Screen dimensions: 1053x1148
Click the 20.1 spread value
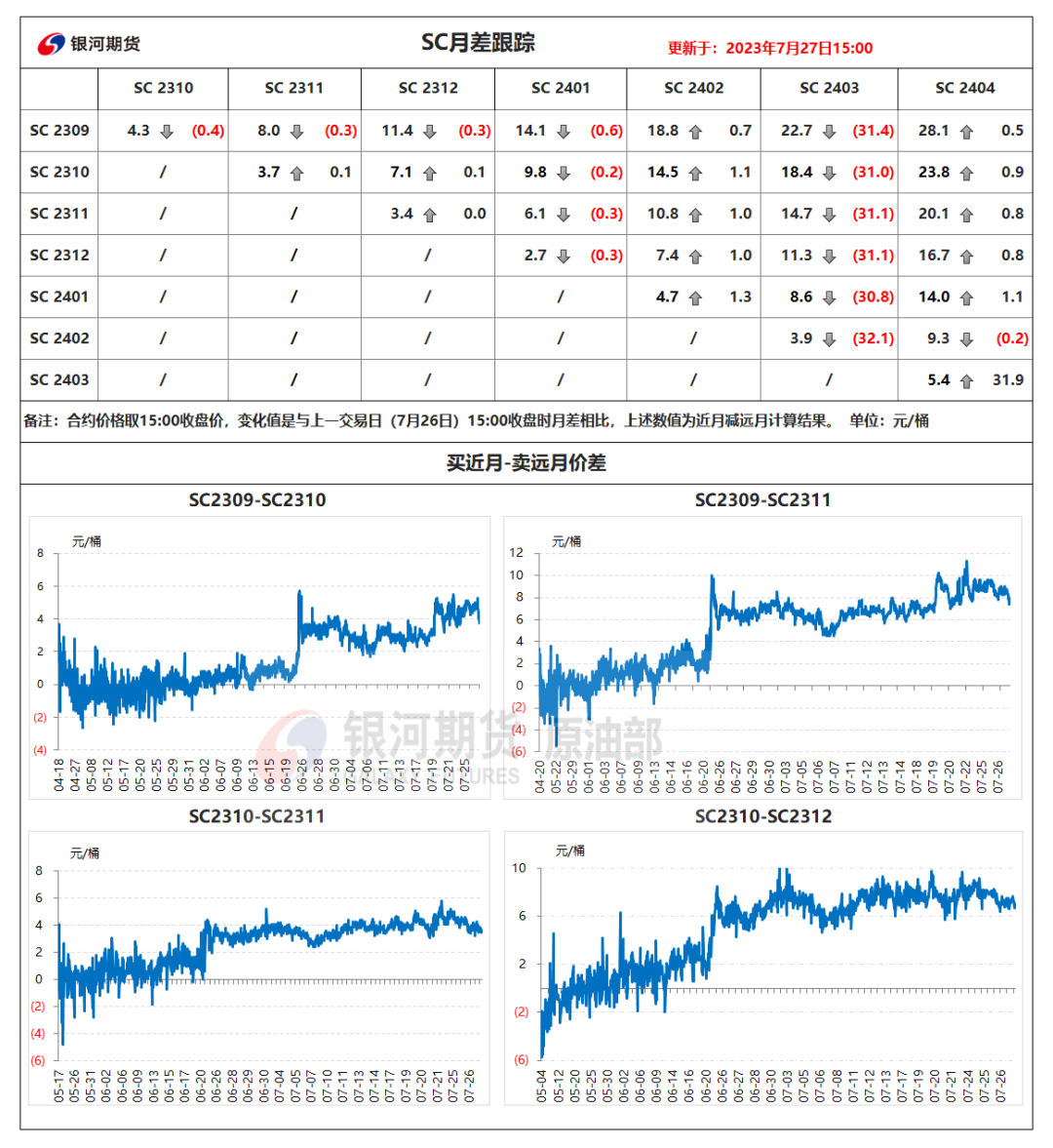(934, 214)
